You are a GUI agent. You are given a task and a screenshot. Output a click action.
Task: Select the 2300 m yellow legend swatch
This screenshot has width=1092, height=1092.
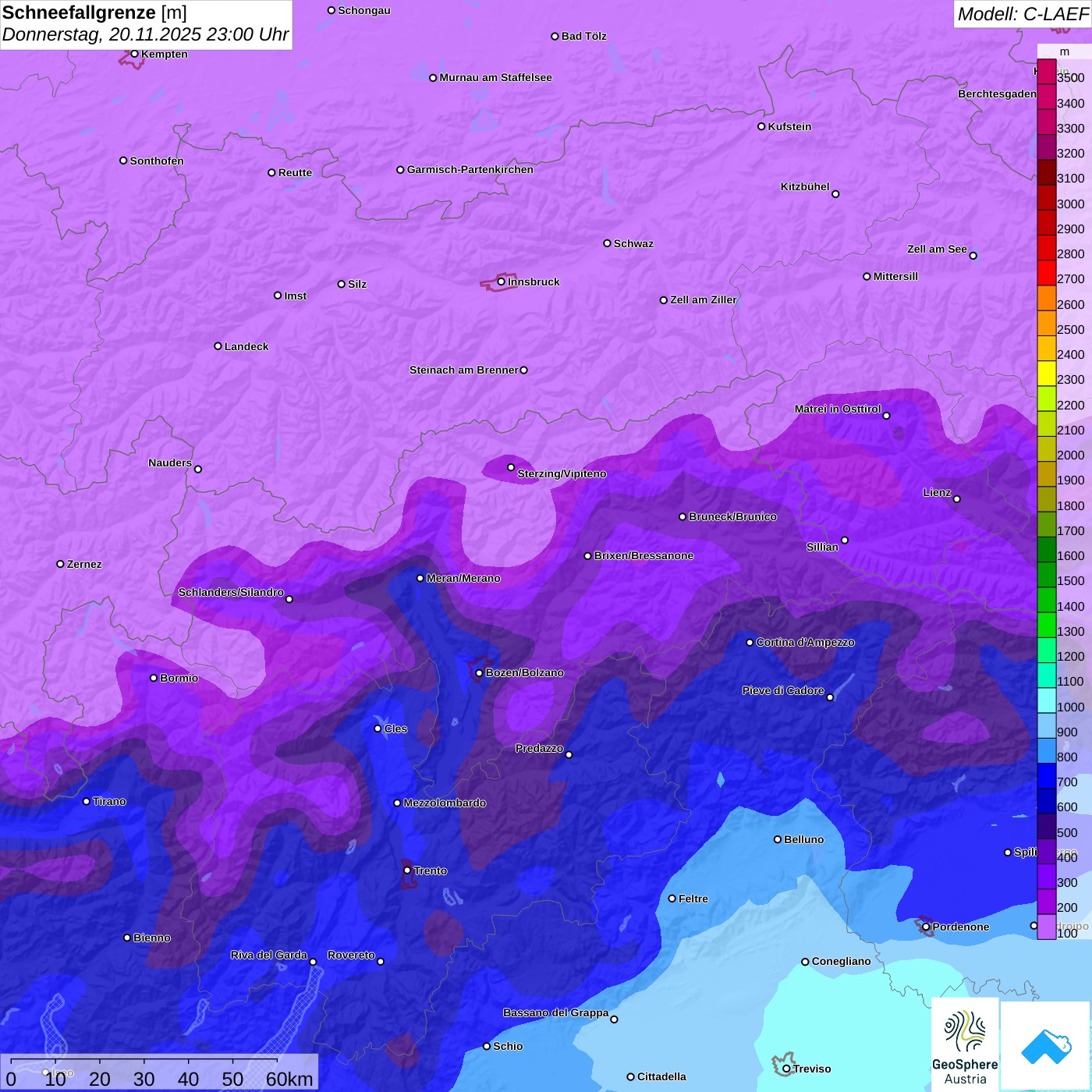1046,373
